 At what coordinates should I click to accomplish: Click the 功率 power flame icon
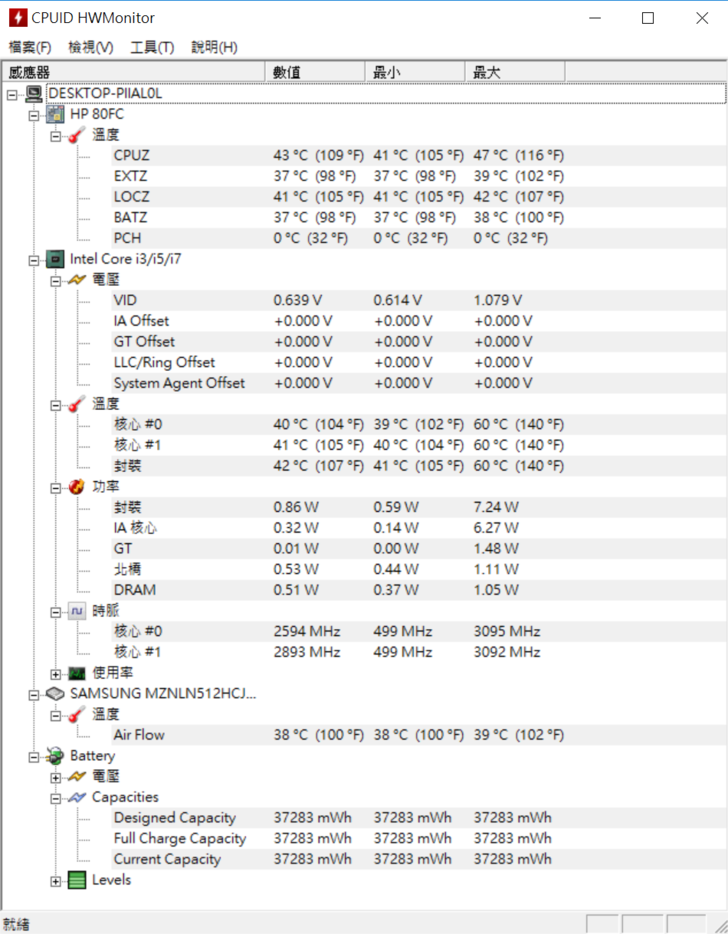[77, 487]
